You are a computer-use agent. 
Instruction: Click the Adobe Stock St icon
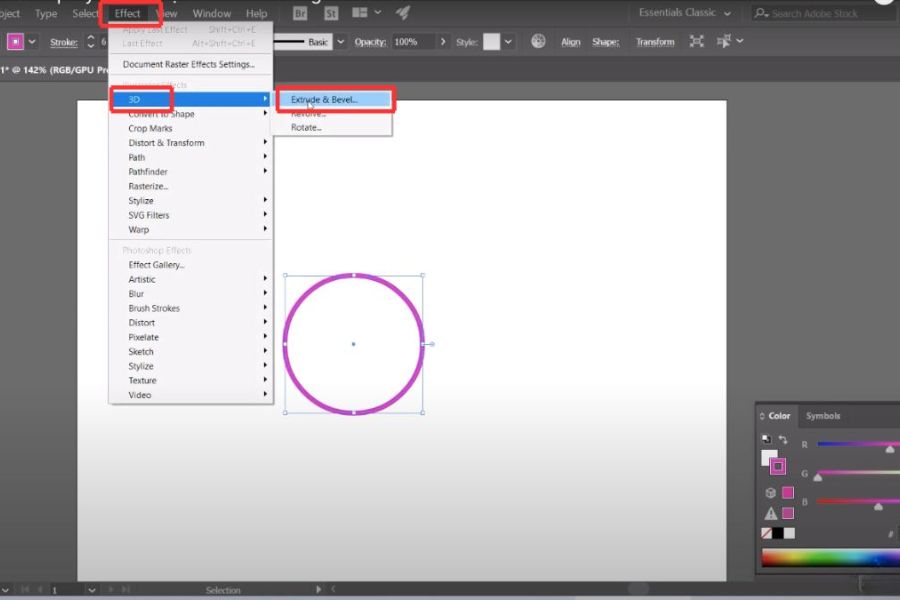(330, 13)
